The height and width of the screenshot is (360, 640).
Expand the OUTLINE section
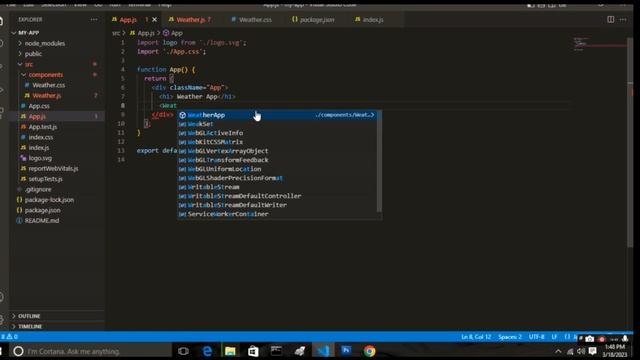29,316
